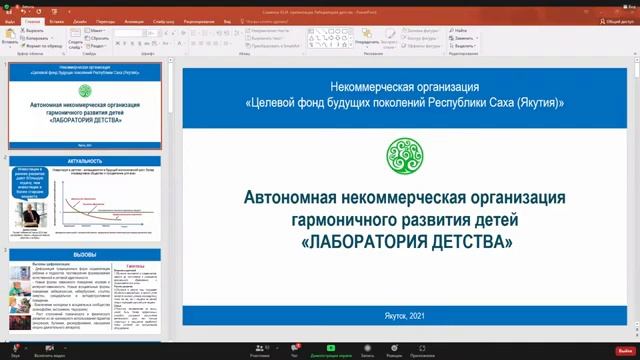This screenshot has height=360, width=640.
Task: Toggle bold (Ж) formatting
Action: 118,43
